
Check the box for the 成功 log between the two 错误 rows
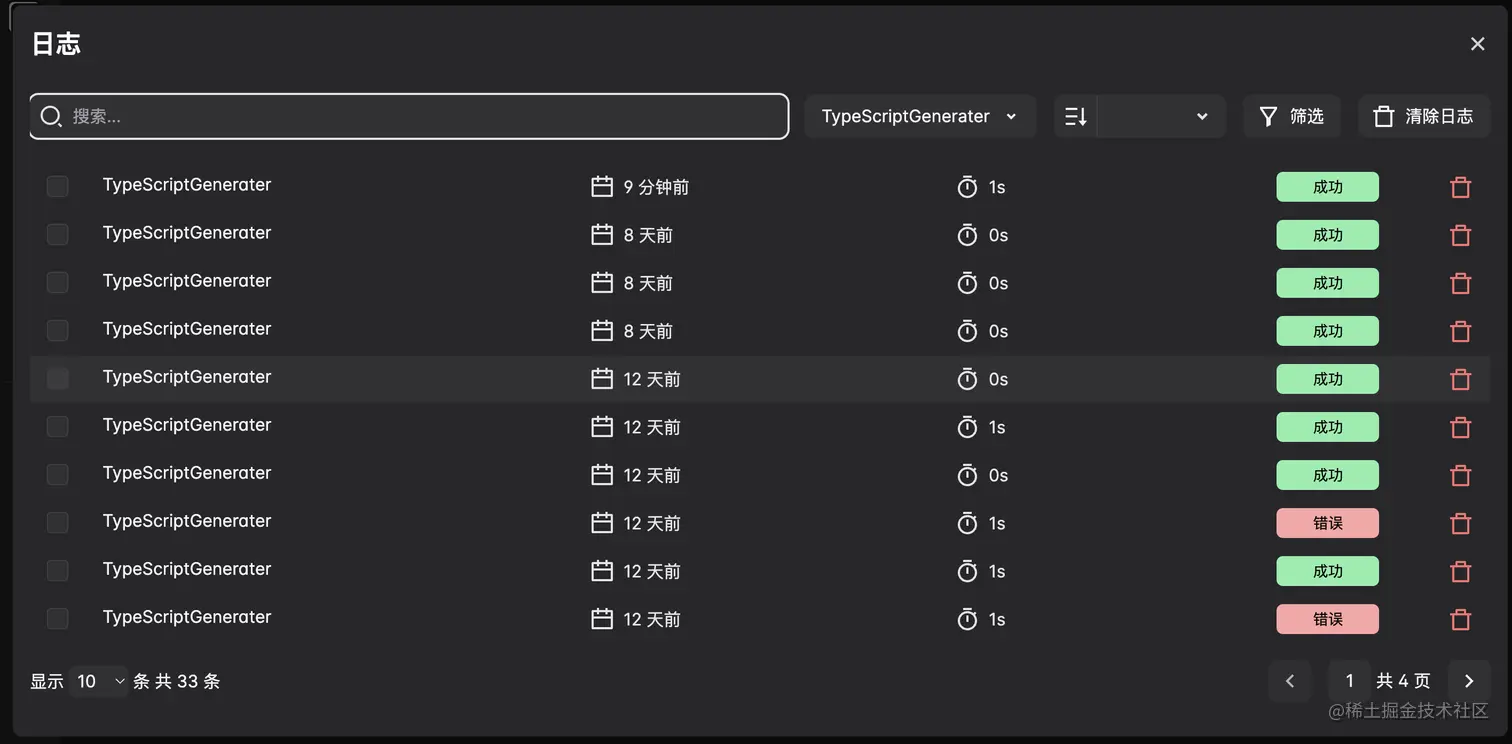click(58, 570)
